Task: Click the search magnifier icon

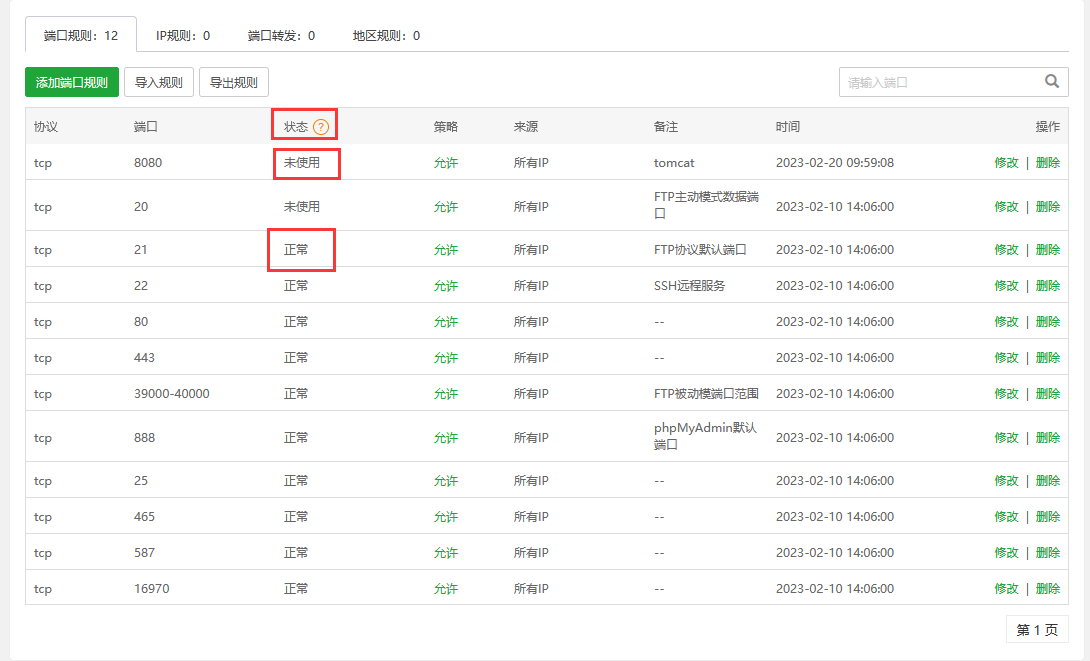Action: (x=1051, y=82)
